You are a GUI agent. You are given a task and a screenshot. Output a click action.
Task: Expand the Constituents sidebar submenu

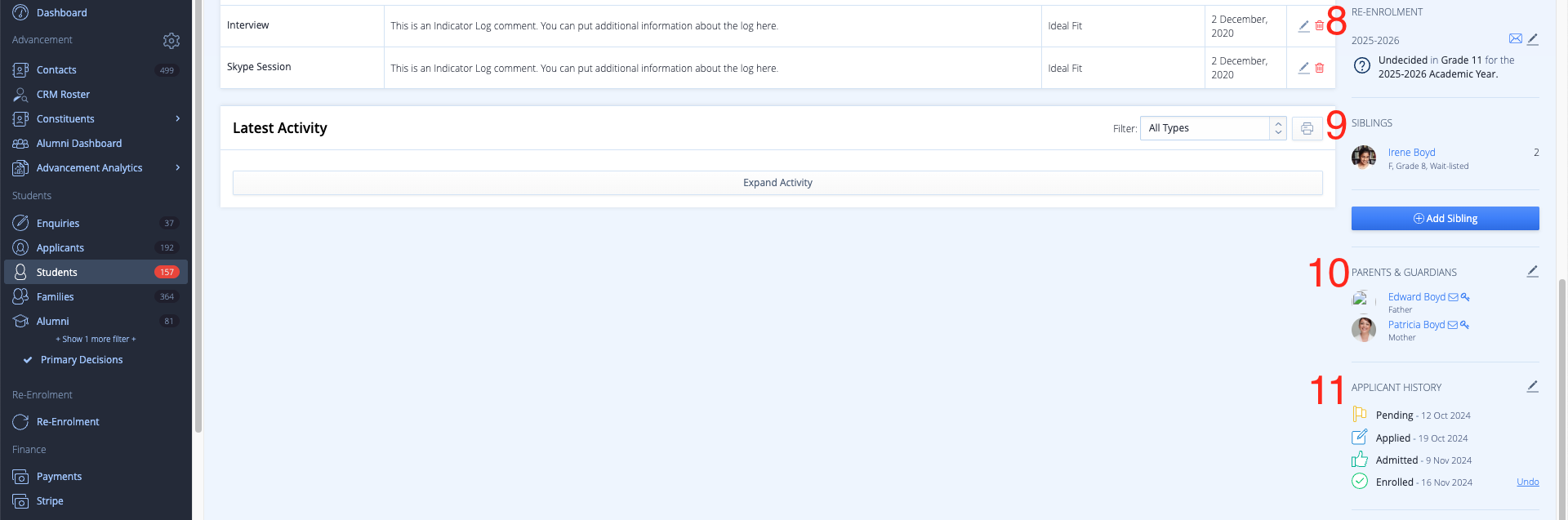pos(177,119)
